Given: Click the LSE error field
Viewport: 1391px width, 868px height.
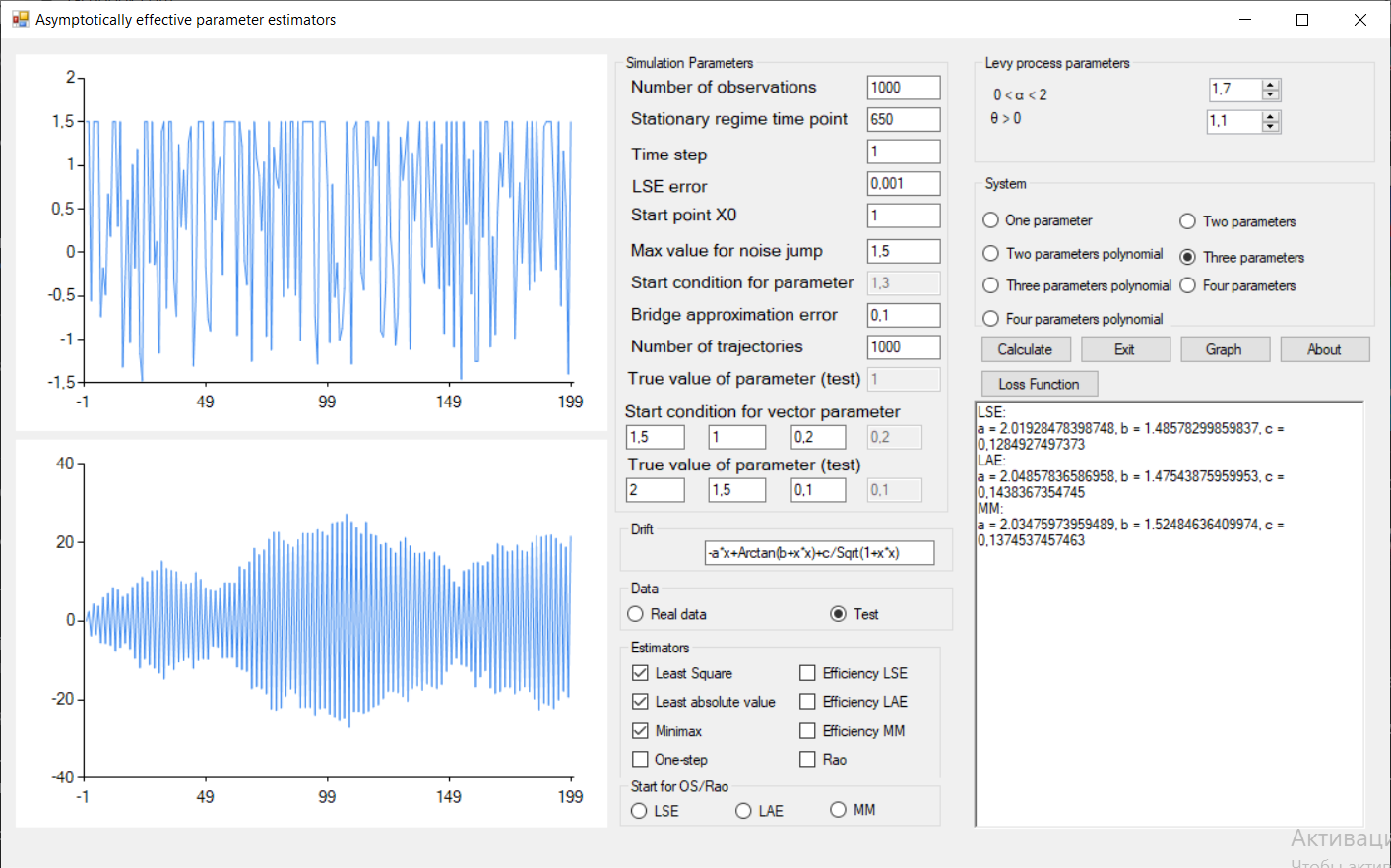Looking at the screenshot, I should (904, 184).
